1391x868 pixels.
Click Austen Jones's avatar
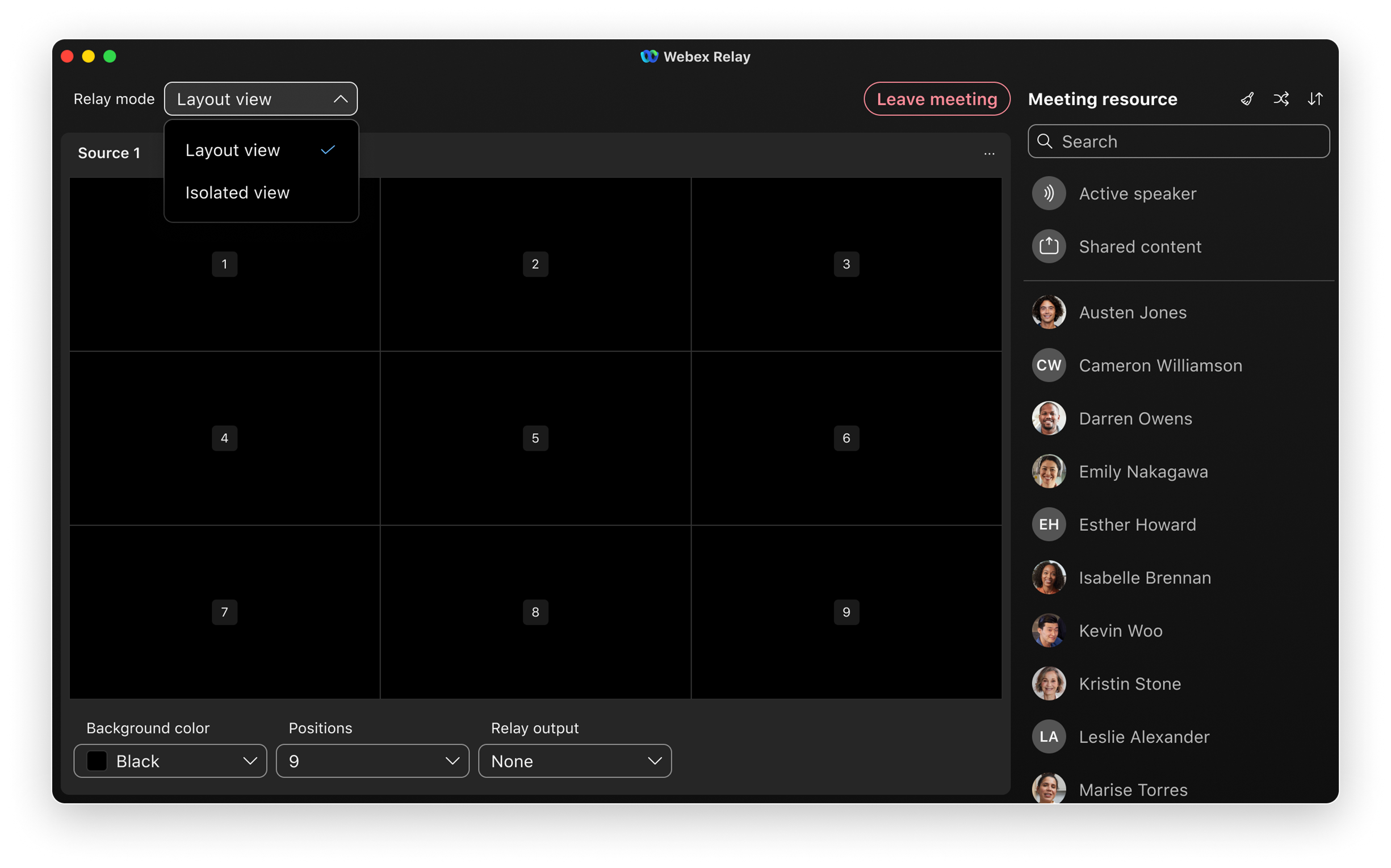tap(1048, 312)
